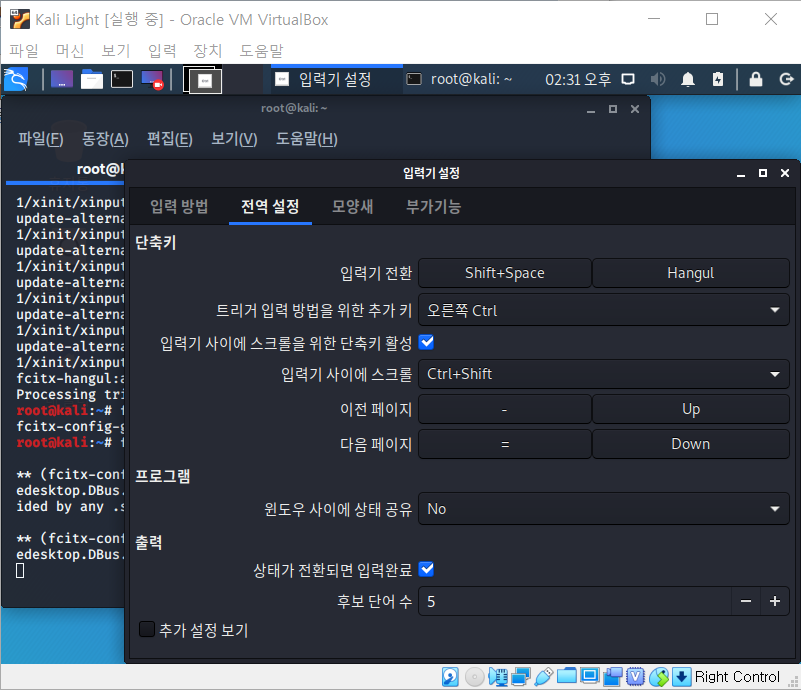Open the 'No' share state among windows dropdown
This screenshot has width=801, height=690.
[x=603, y=509]
